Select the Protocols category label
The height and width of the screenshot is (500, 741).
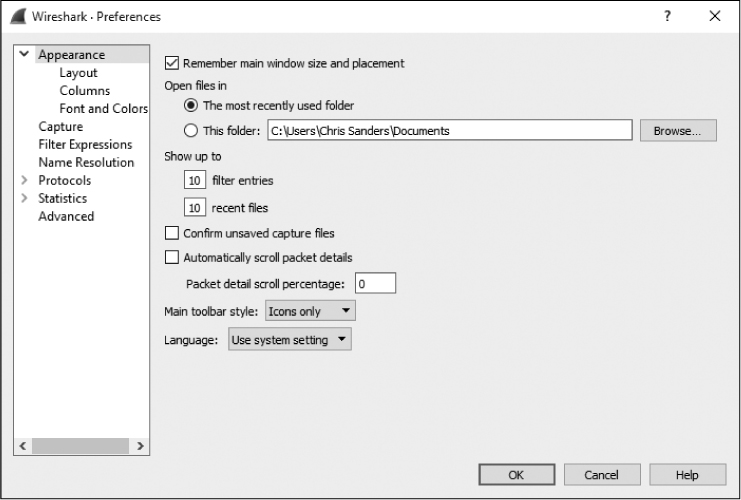64,181
